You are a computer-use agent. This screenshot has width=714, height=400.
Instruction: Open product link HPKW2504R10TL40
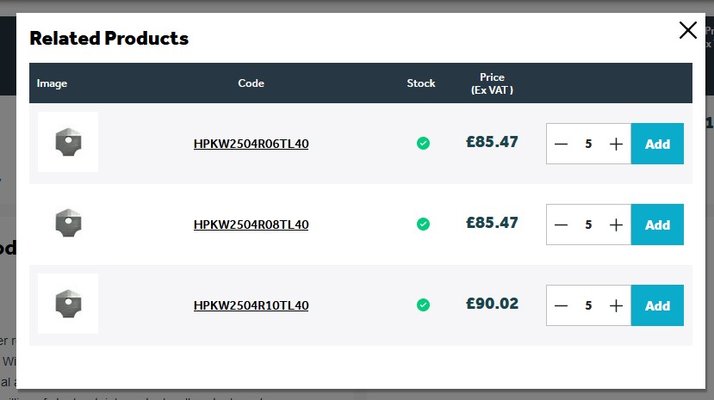(251, 305)
